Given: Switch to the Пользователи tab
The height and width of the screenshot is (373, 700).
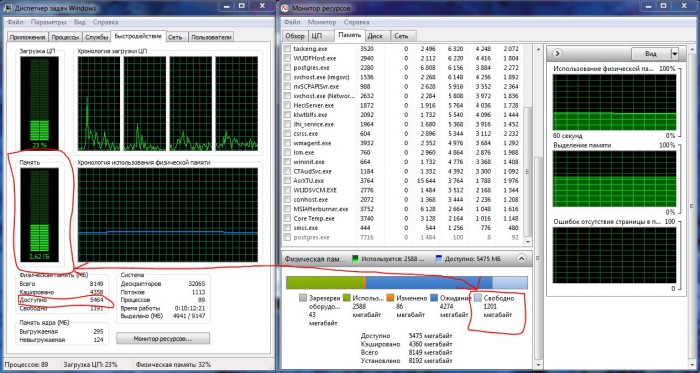Looking at the screenshot, I should (x=211, y=37).
